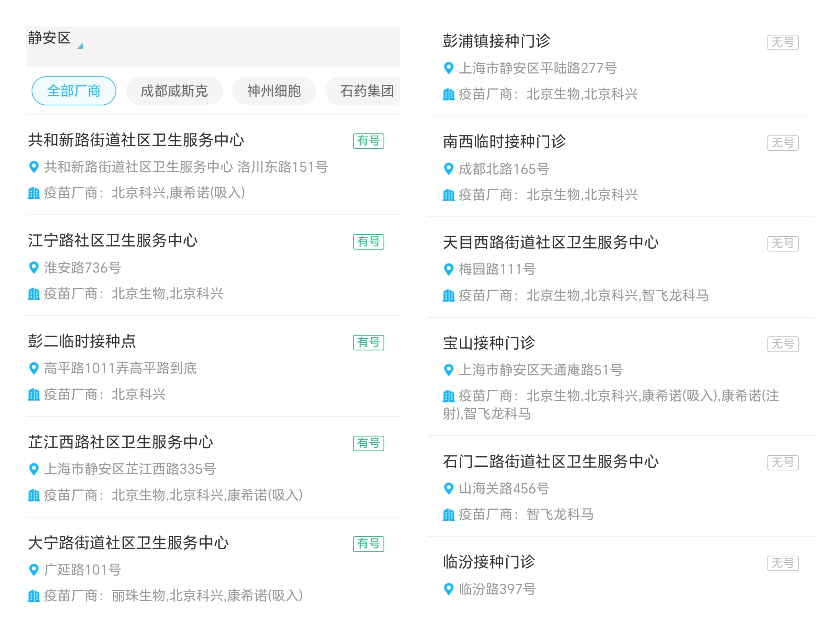This screenshot has height=630, width=840.
Task: Click the address 上海市静安区平陆路277号
Action: [537, 69]
